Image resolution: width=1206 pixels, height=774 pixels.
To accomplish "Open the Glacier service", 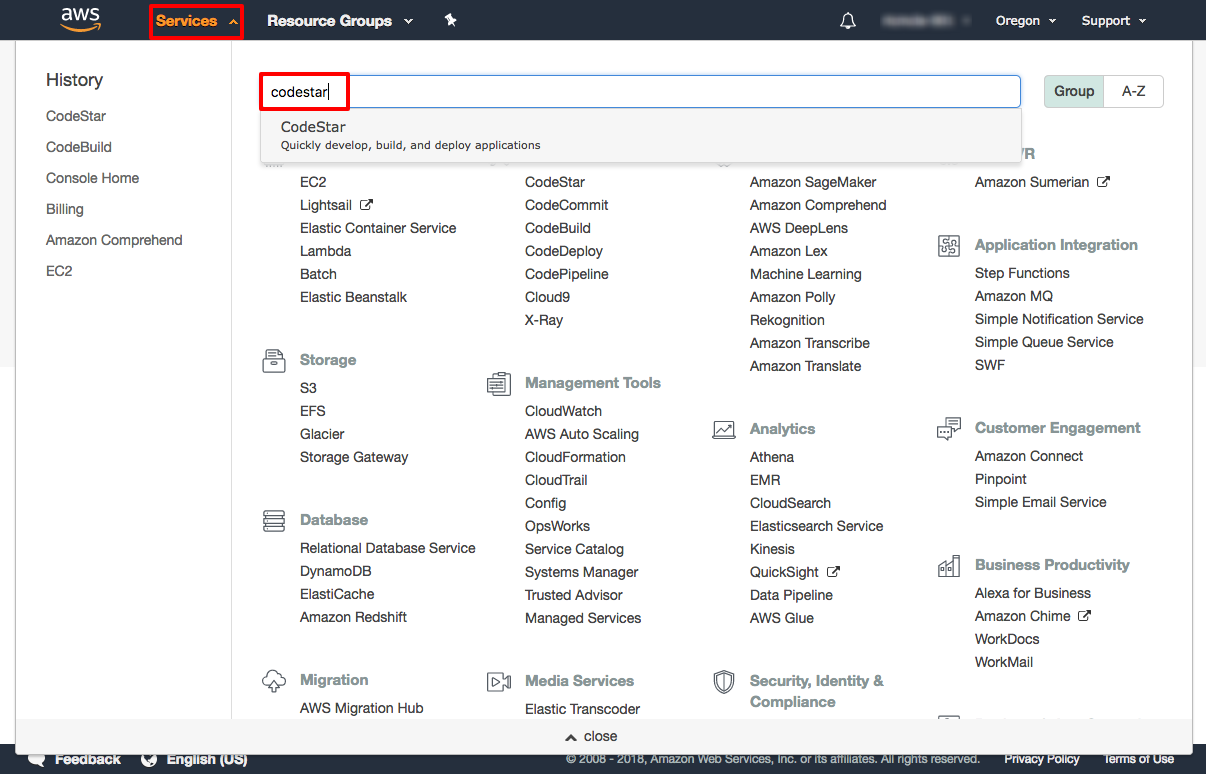I will 322,434.
